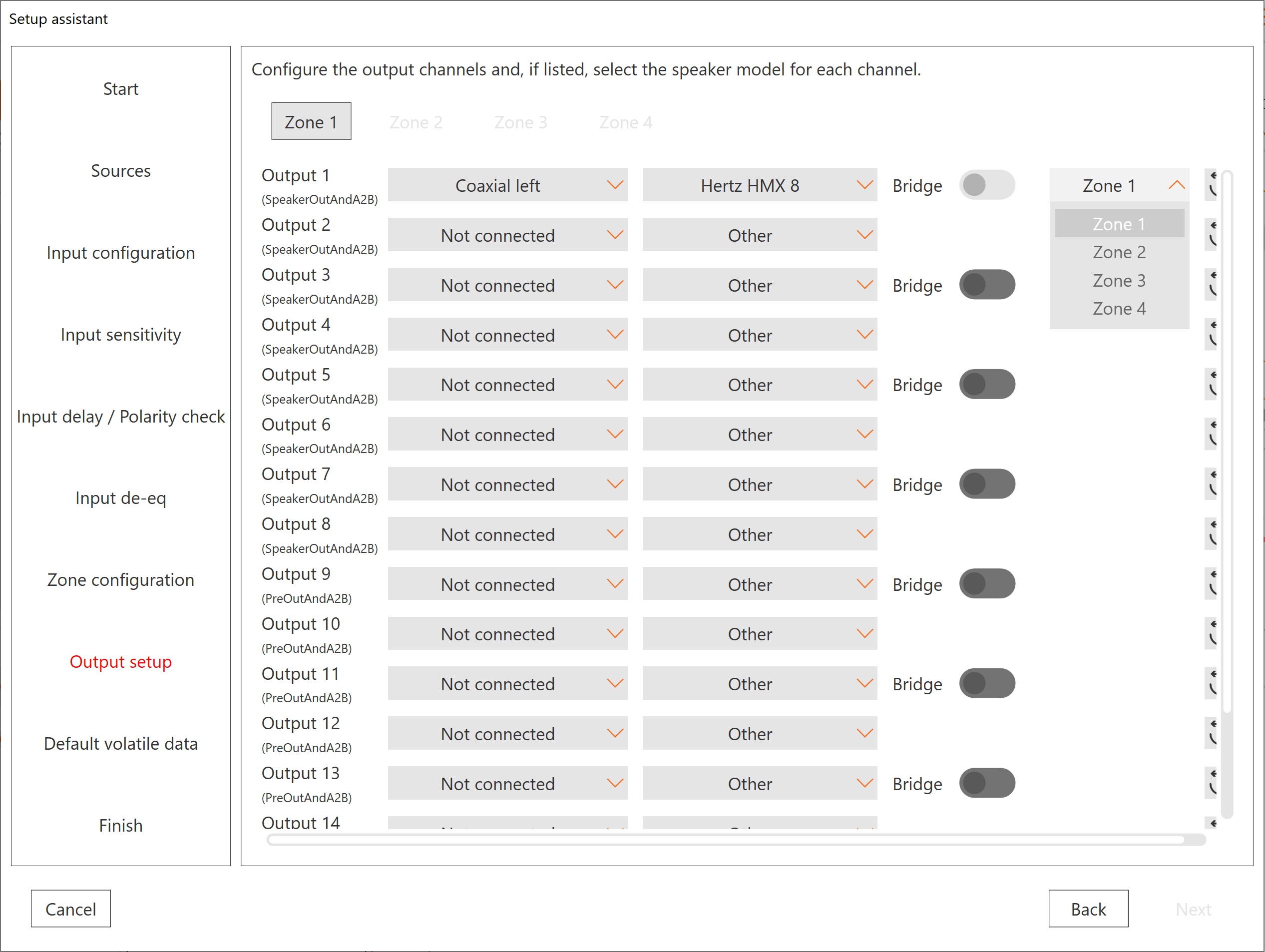
Task: Enable Bridge toggle for Output 1
Action: pyautogui.click(x=986, y=185)
